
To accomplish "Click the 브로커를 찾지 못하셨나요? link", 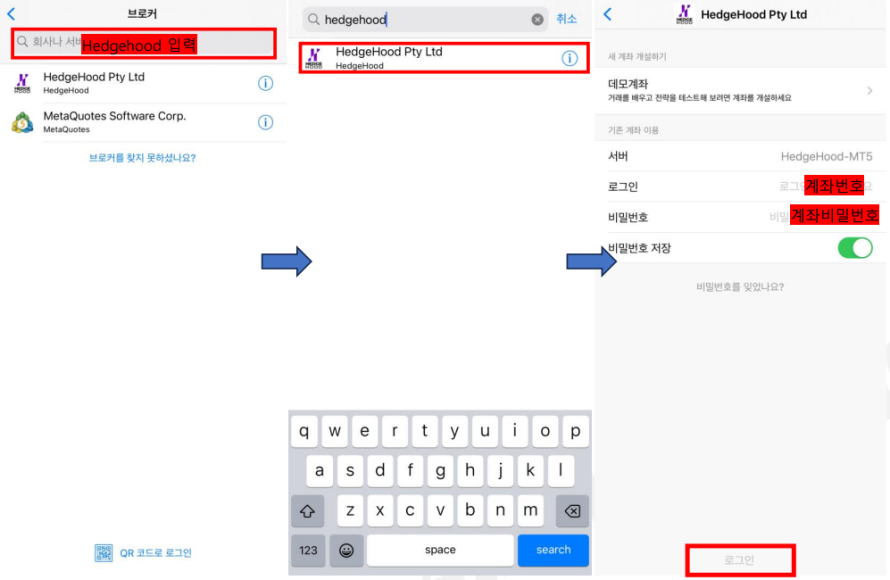I will pos(142,158).
